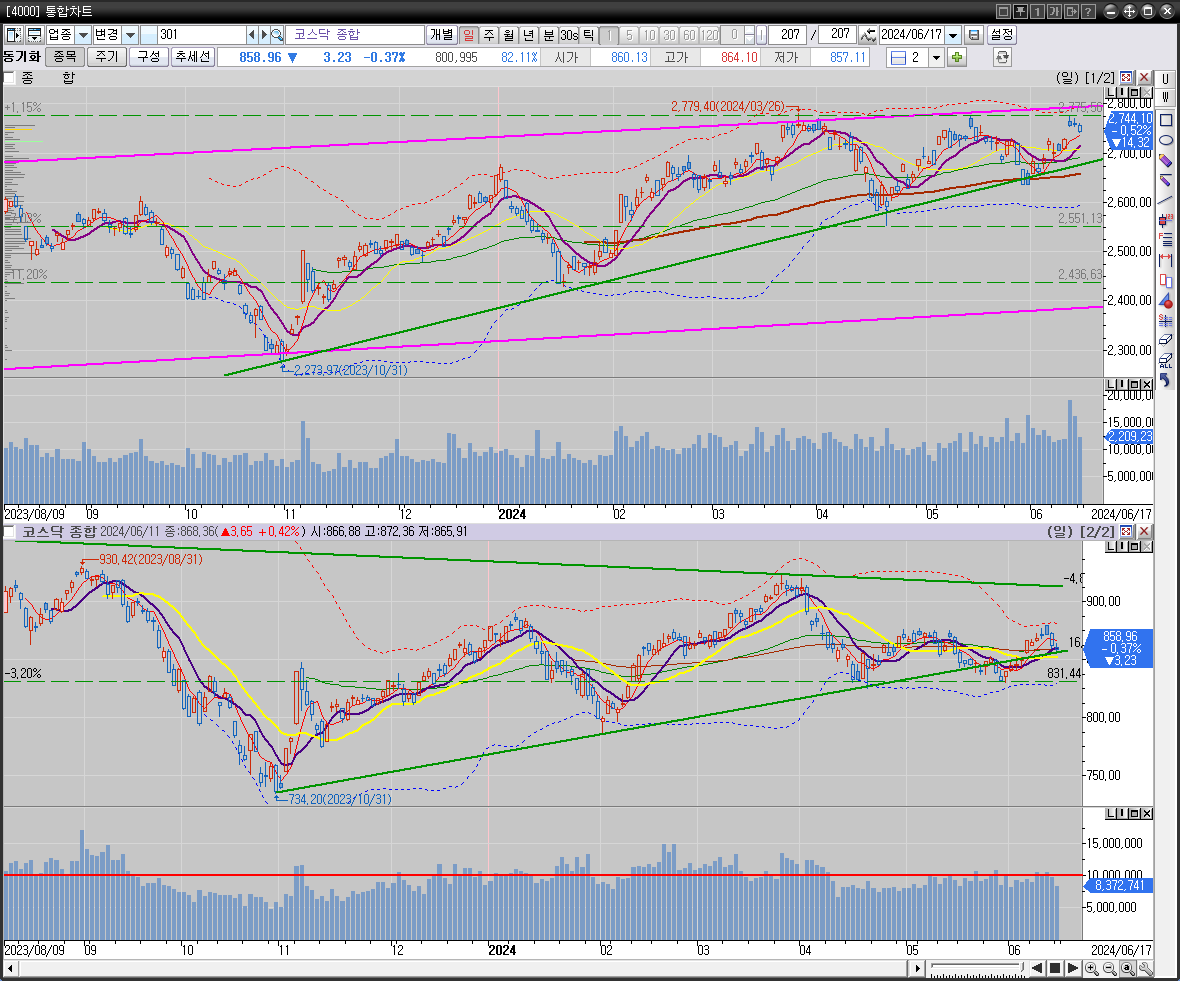
Task: Close the upper chart pane with red X
Action: tap(1144, 77)
